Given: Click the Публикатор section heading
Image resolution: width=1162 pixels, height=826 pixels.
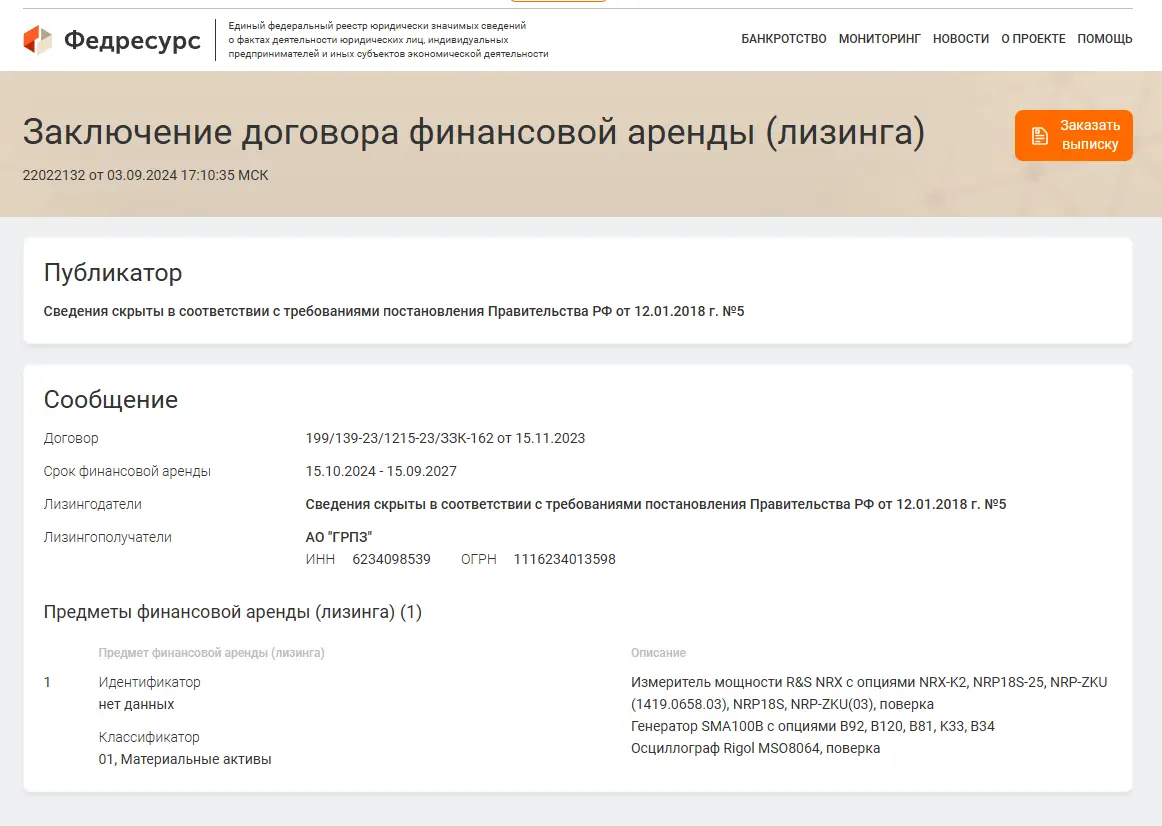Looking at the screenshot, I should pyautogui.click(x=113, y=273).
